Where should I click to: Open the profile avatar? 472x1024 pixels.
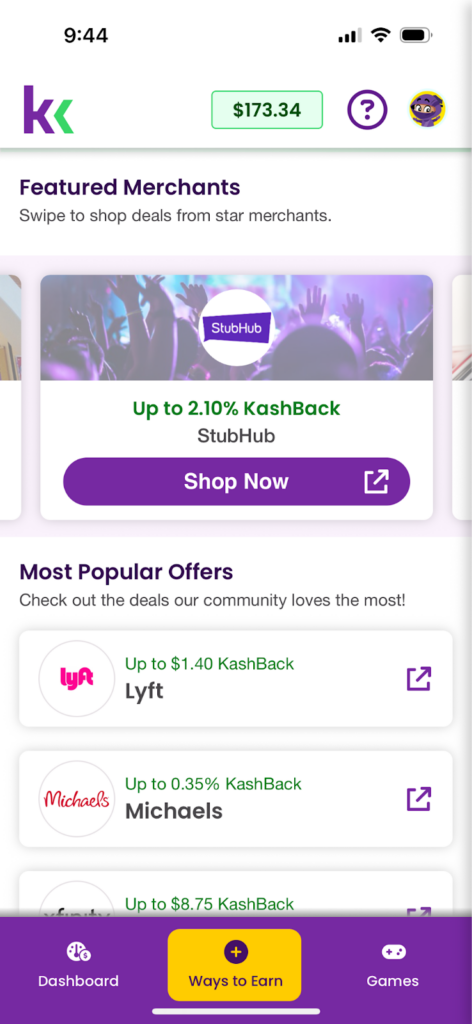pyautogui.click(x=428, y=110)
